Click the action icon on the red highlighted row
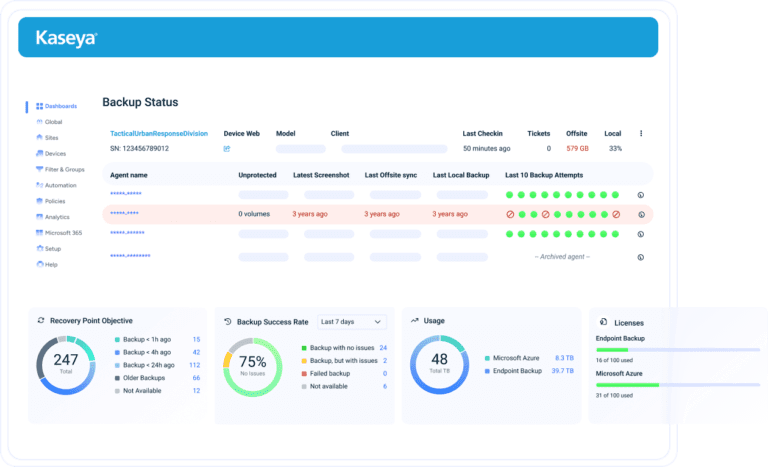This screenshot has height=467, width=768. pos(640,214)
